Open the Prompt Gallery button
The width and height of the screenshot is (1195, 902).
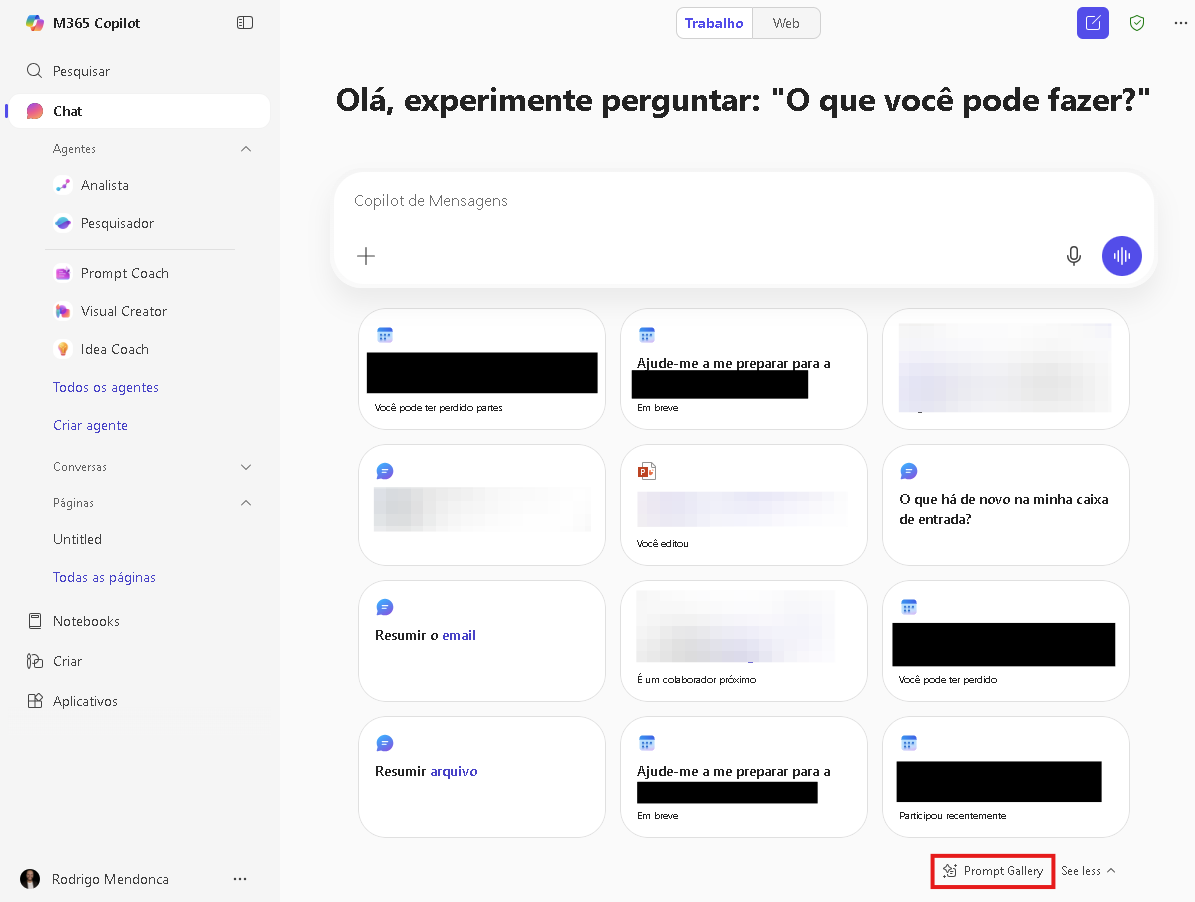tap(993, 871)
